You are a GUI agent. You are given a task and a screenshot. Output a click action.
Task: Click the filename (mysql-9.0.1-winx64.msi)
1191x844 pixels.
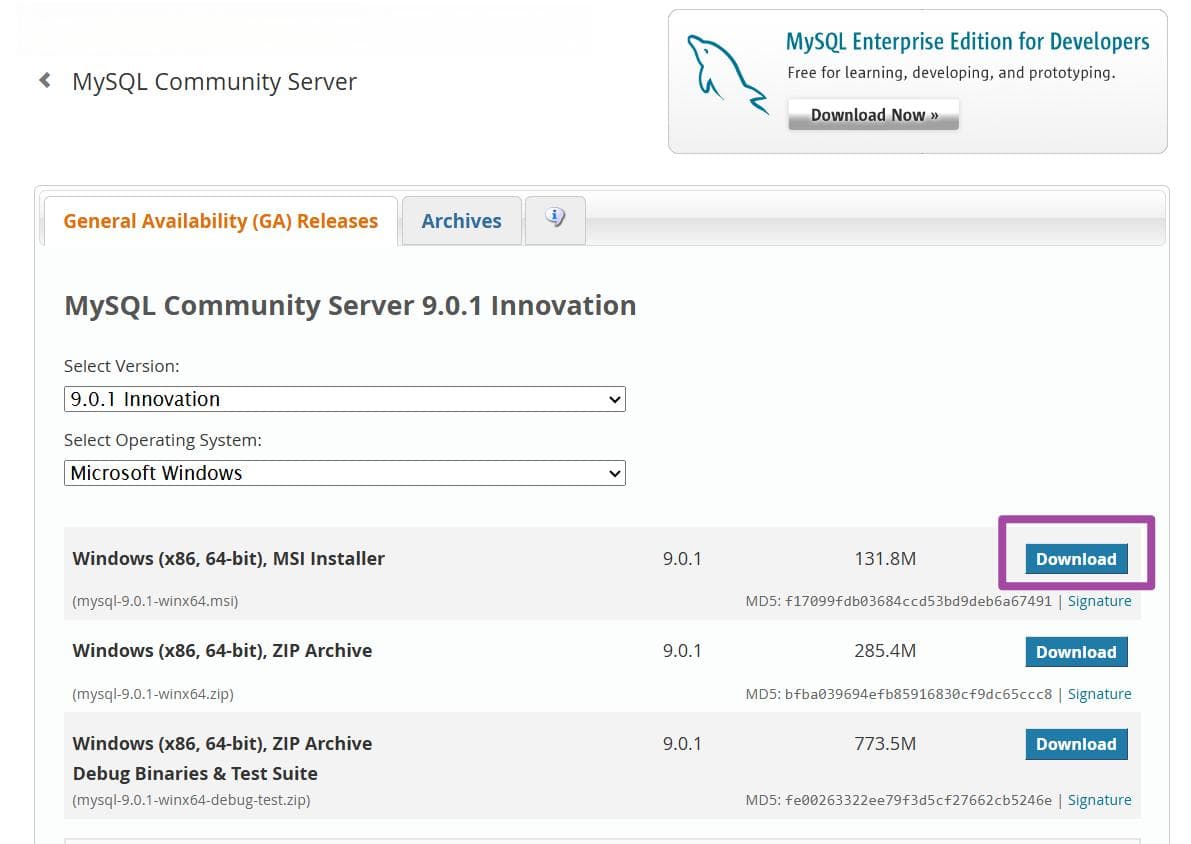pyautogui.click(x=155, y=601)
